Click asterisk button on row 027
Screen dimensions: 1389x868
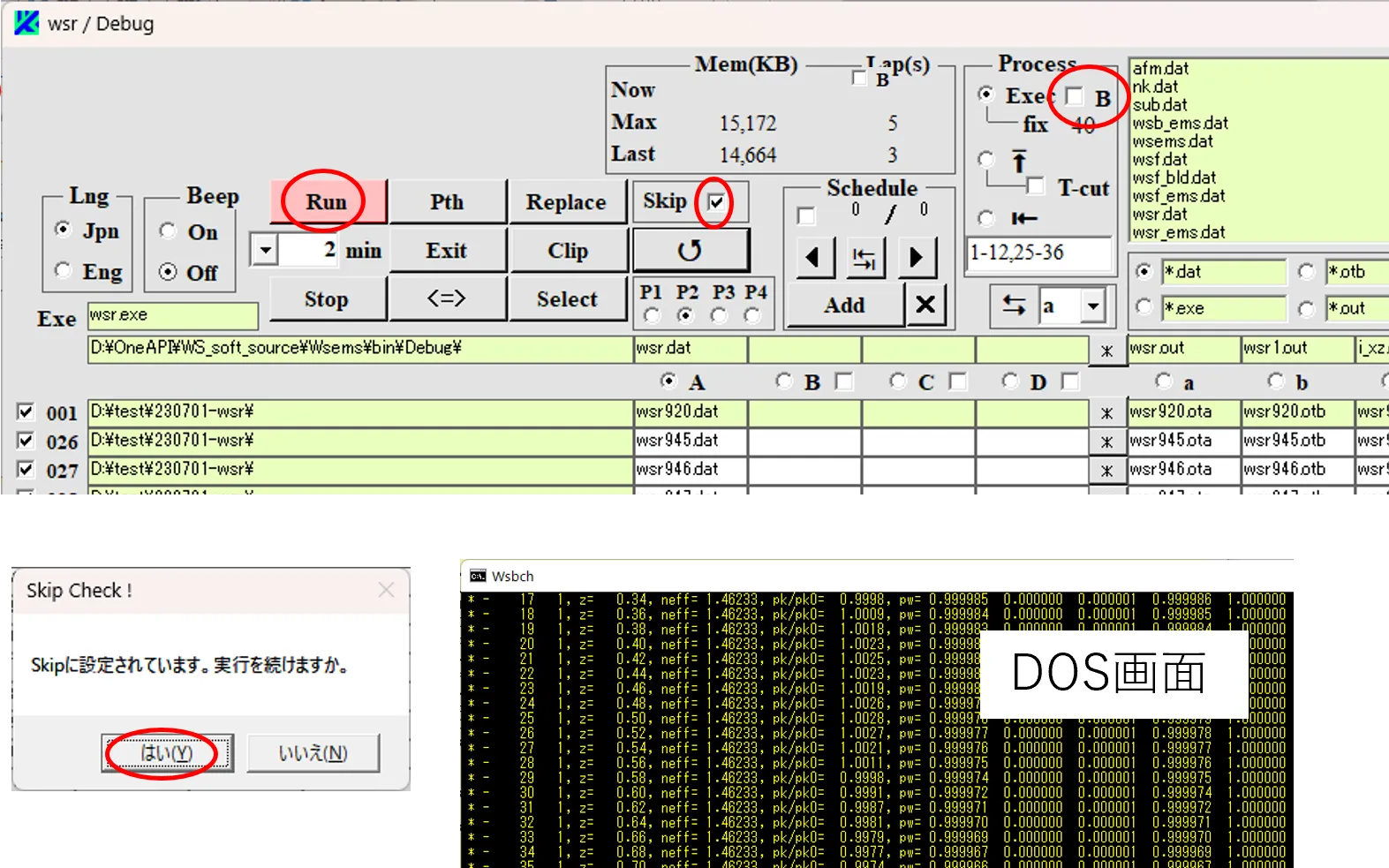coord(1106,471)
